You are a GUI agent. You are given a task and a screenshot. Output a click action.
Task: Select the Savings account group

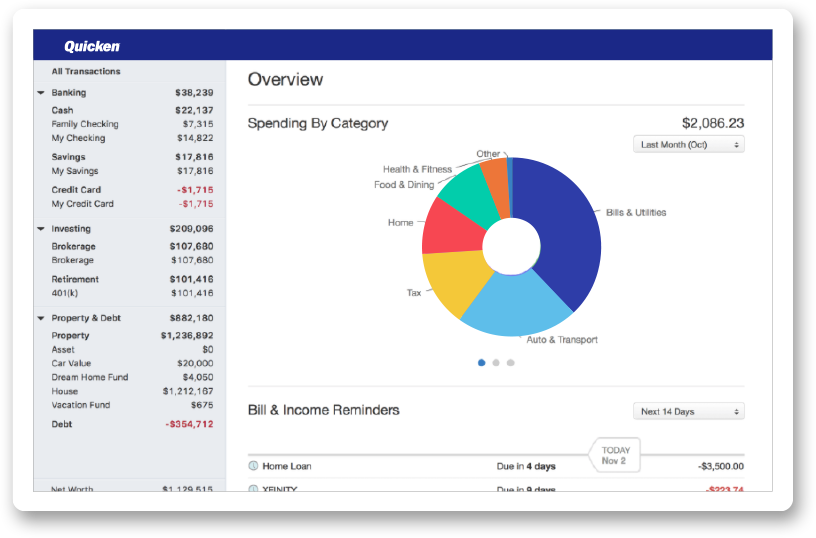coord(132,157)
